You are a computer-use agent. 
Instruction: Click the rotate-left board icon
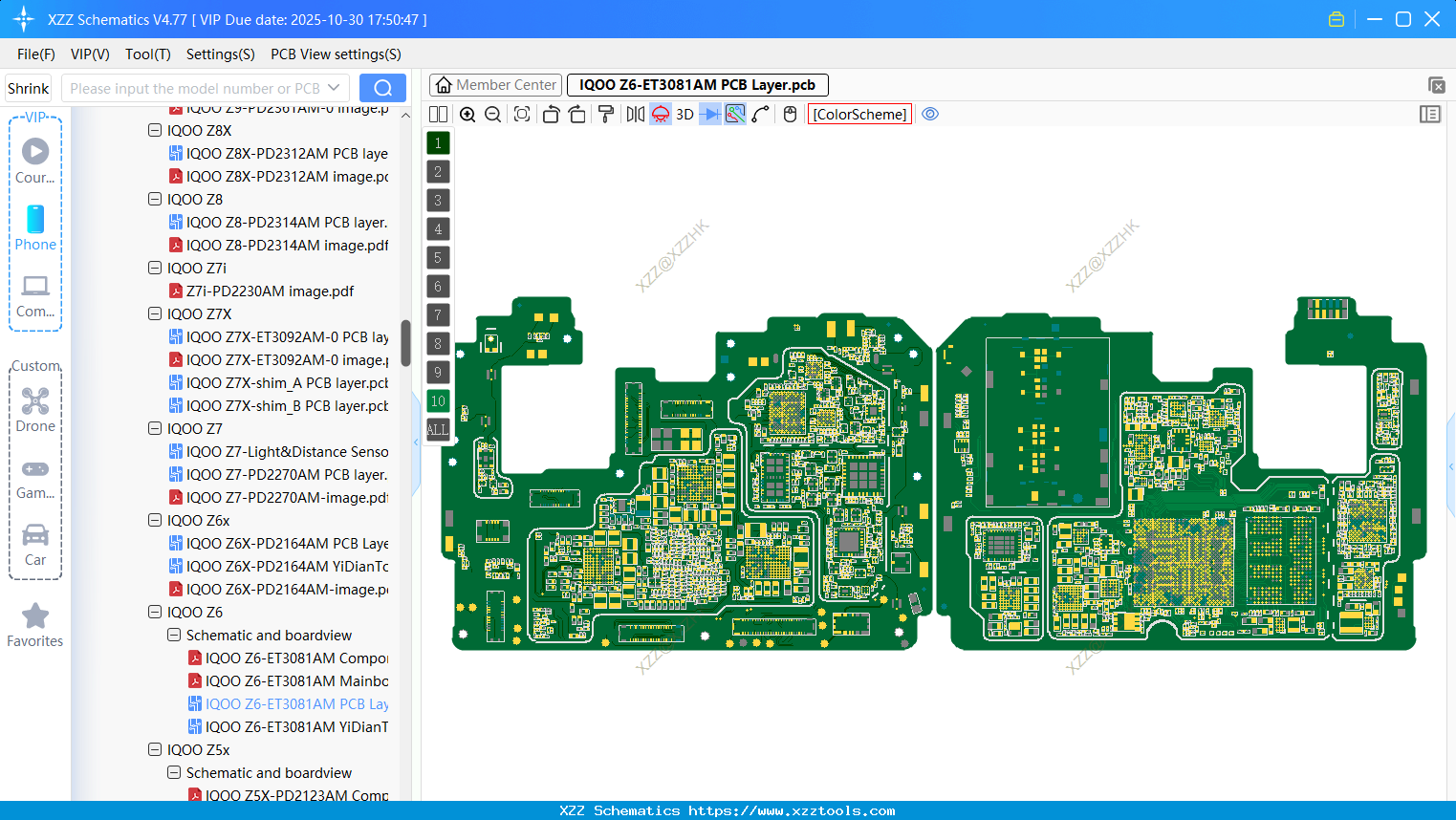point(551,114)
